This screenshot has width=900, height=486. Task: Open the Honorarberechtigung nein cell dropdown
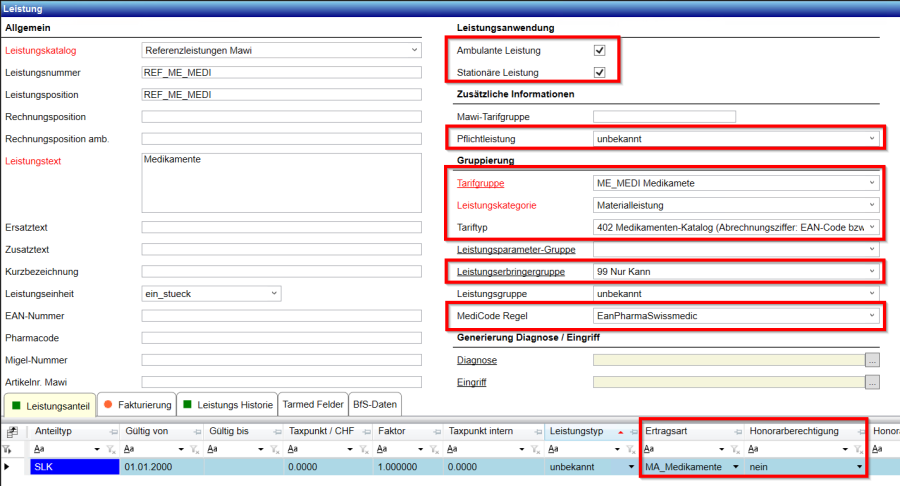[859, 467]
